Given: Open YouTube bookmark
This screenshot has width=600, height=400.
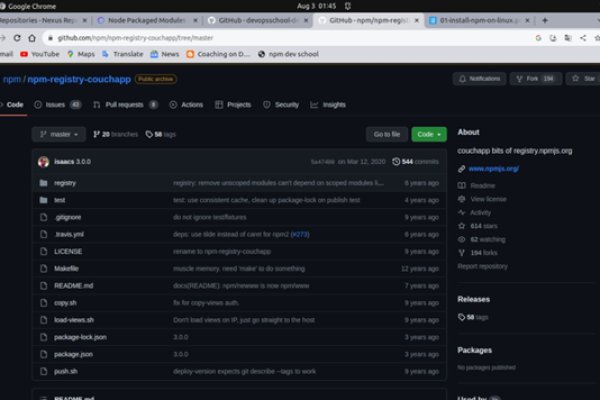Looking at the screenshot, I should click(x=40, y=54).
